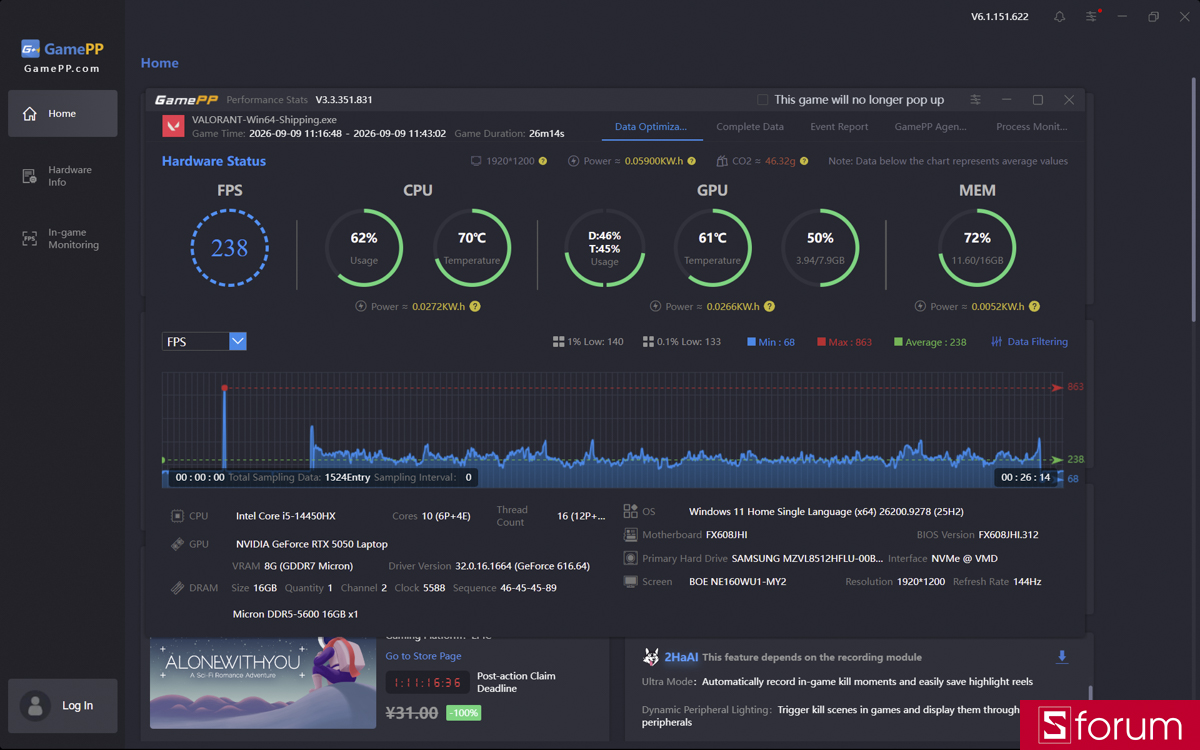Switch to Data Optimization tab
The image size is (1200, 750).
(x=650, y=127)
